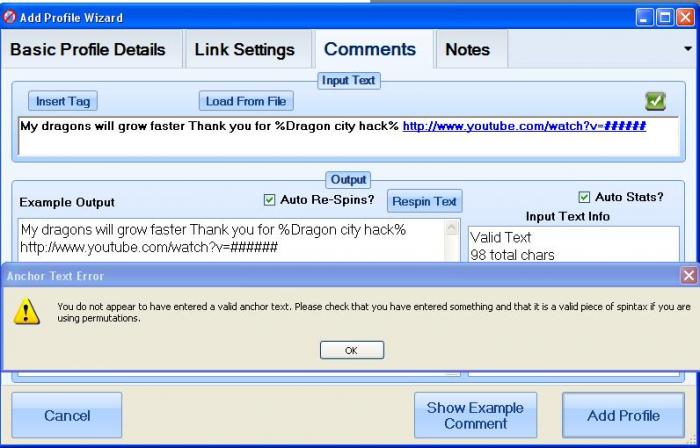Click the Add Profile Wizard title icon
This screenshot has height=448, width=700.
coord(9,17)
